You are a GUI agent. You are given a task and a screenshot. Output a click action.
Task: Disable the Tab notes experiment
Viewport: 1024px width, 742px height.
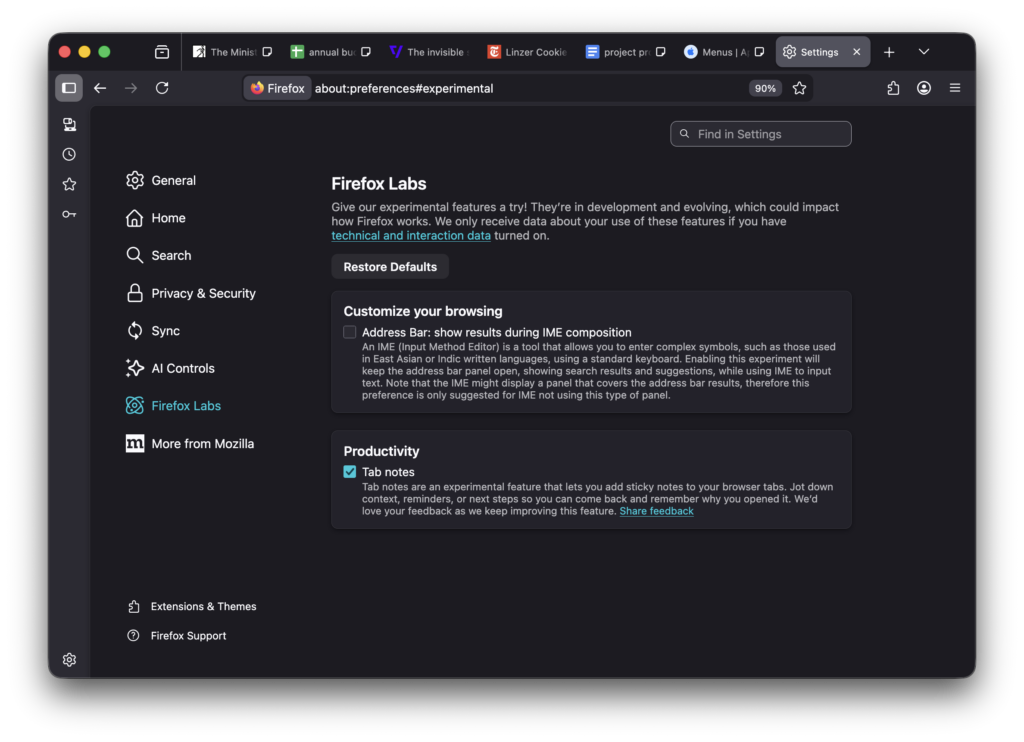pyautogui.click(x=349, y=471)
